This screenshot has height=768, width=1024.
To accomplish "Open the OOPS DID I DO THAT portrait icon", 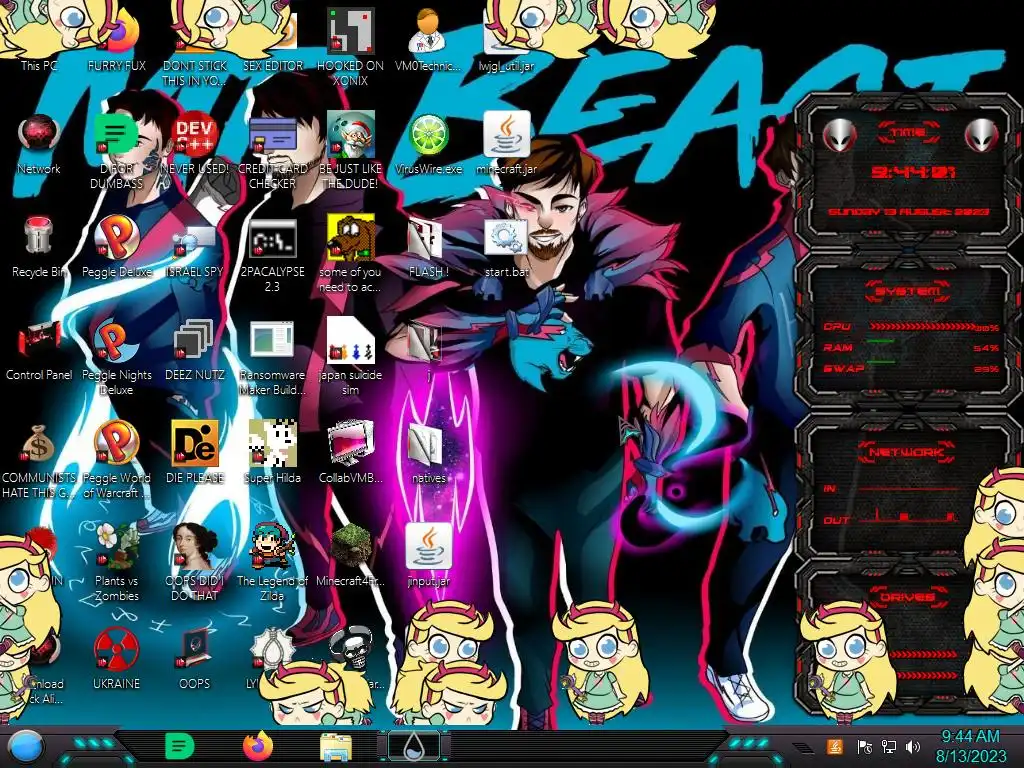I will tap(195, 546).
